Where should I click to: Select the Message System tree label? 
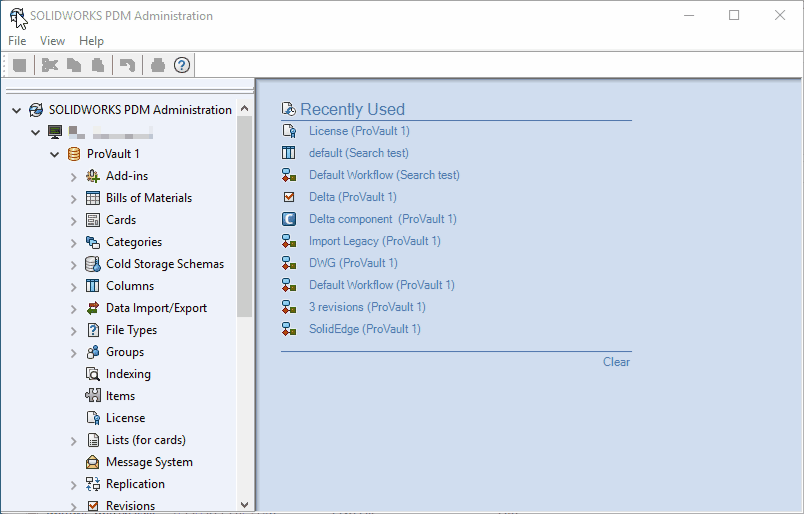point(149,462)
